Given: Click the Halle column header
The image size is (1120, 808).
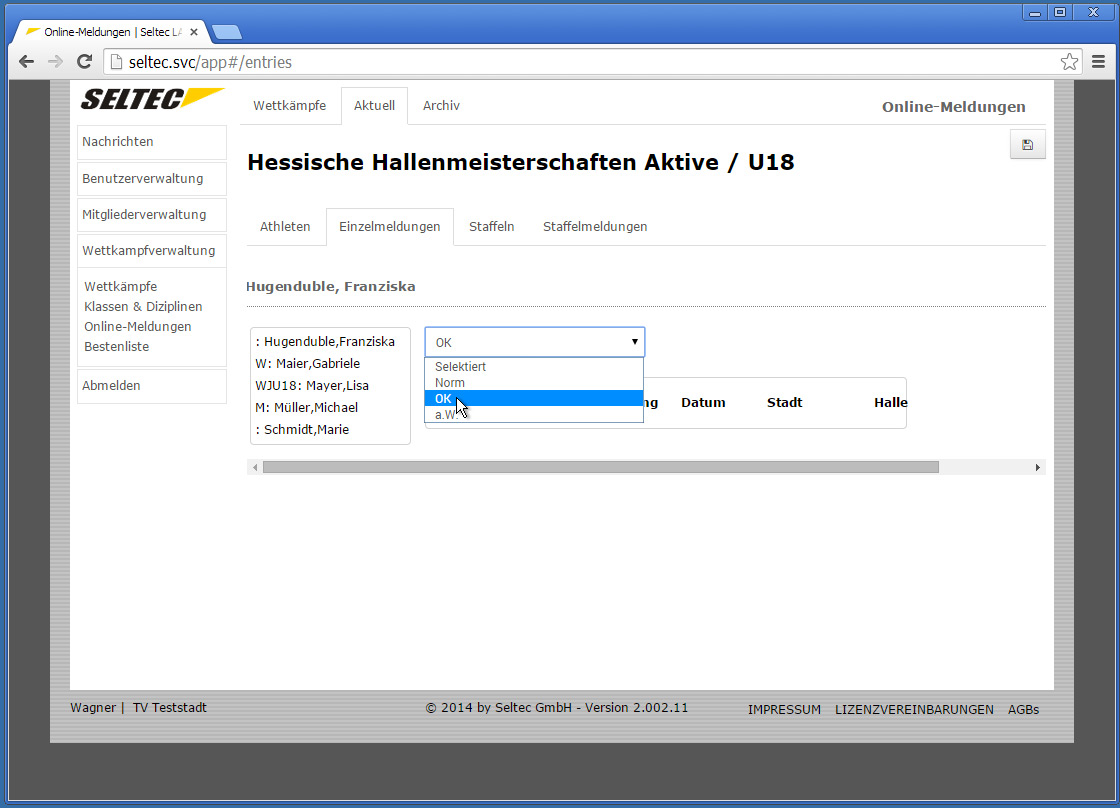Looking at the screenshot, I should (890, 403).
